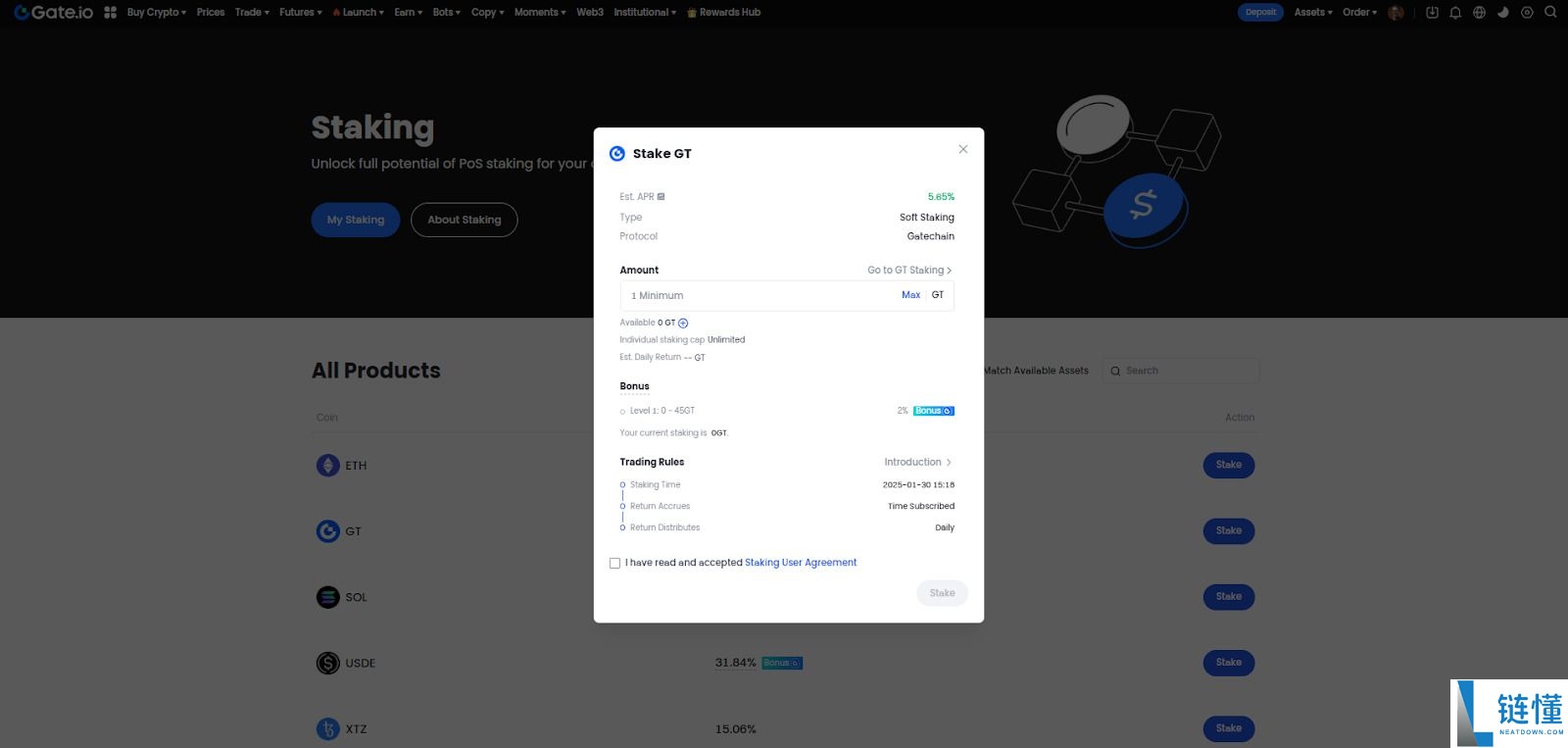This screenshot has width=1568, height=748.
Task: Expand the Futures menu
Action: [x=301, y=13]
